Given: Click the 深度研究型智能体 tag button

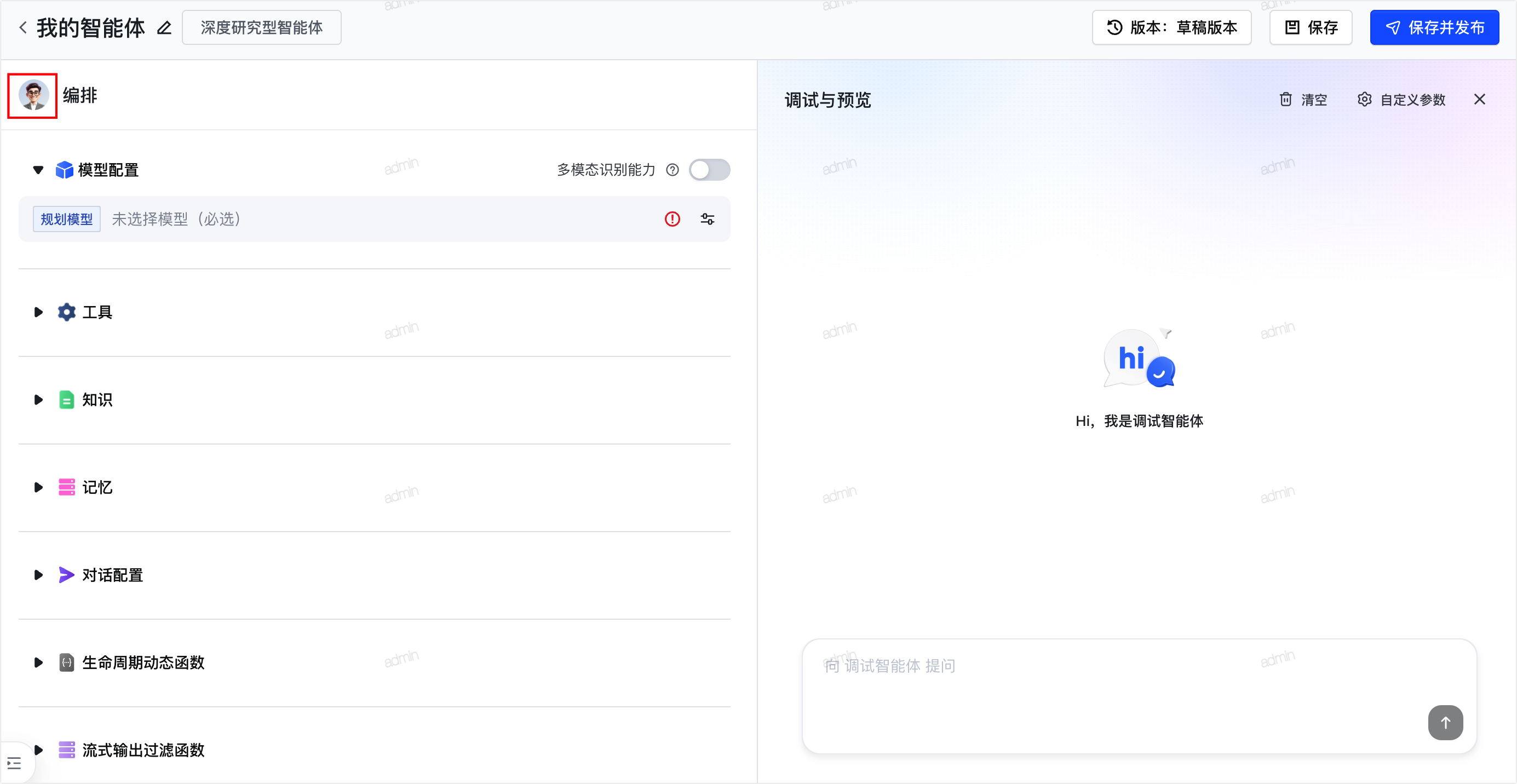Looking at the screenshot, I should coord(261,28).
